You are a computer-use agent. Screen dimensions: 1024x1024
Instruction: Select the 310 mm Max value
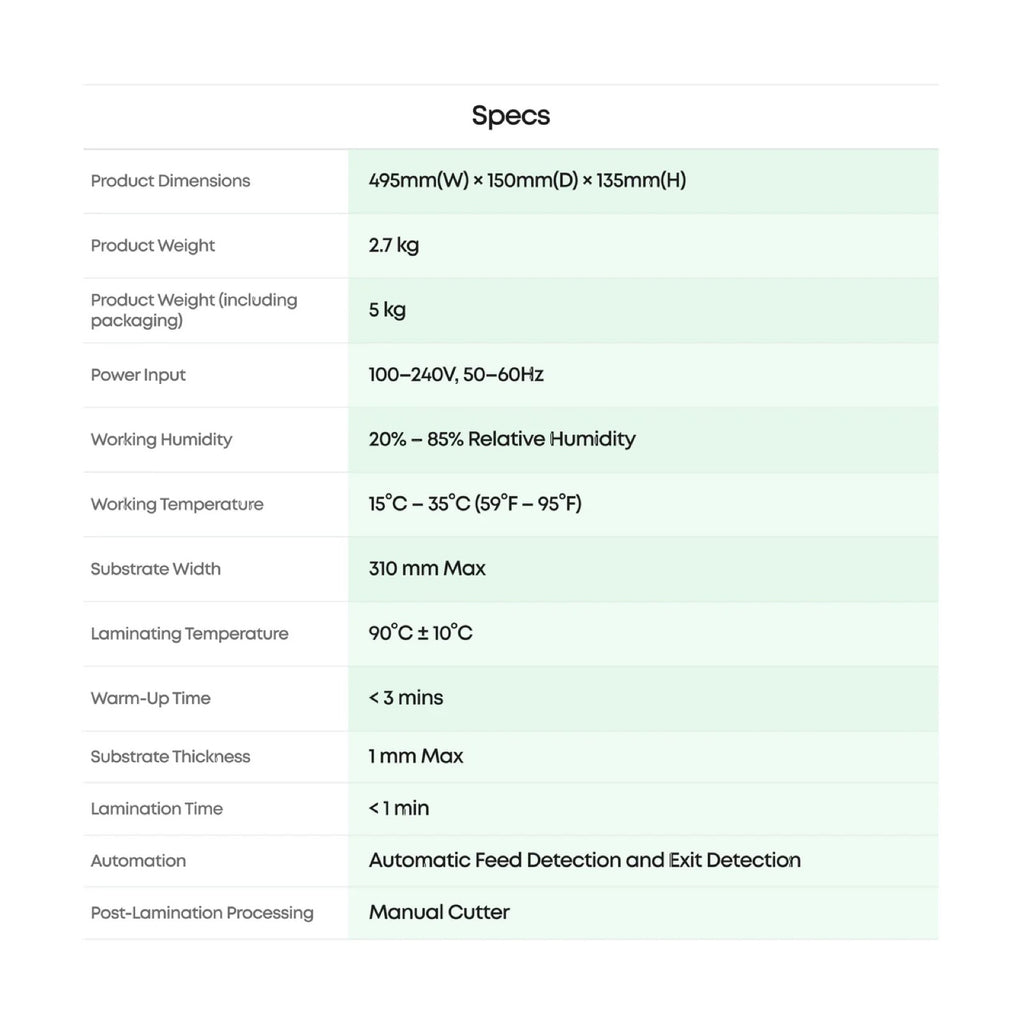(427, 569)
